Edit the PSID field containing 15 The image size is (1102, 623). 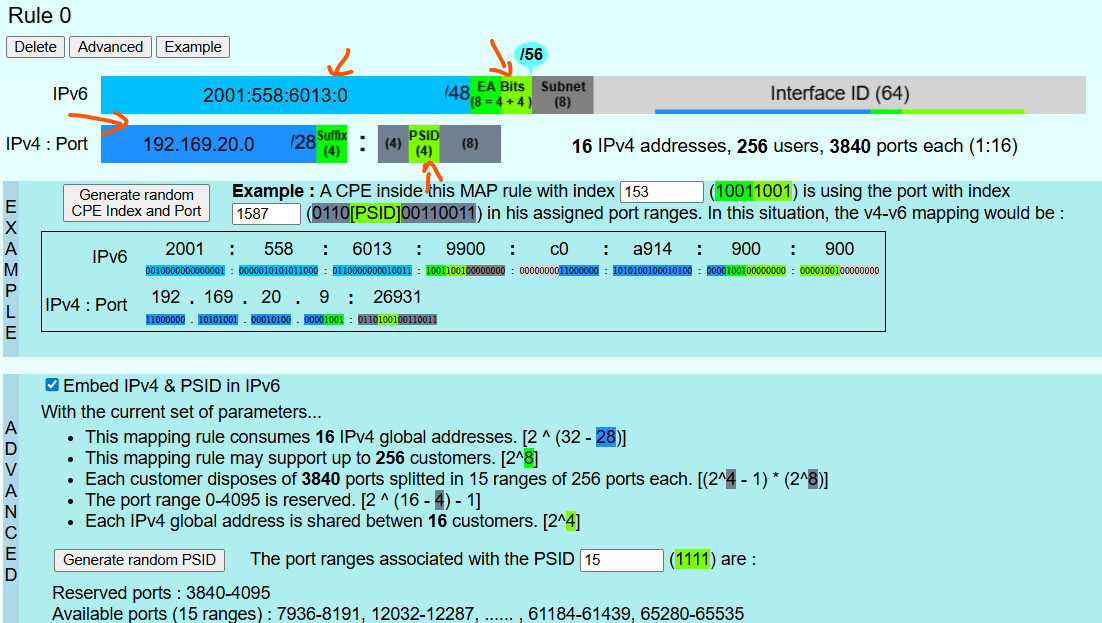click(621, 559)
